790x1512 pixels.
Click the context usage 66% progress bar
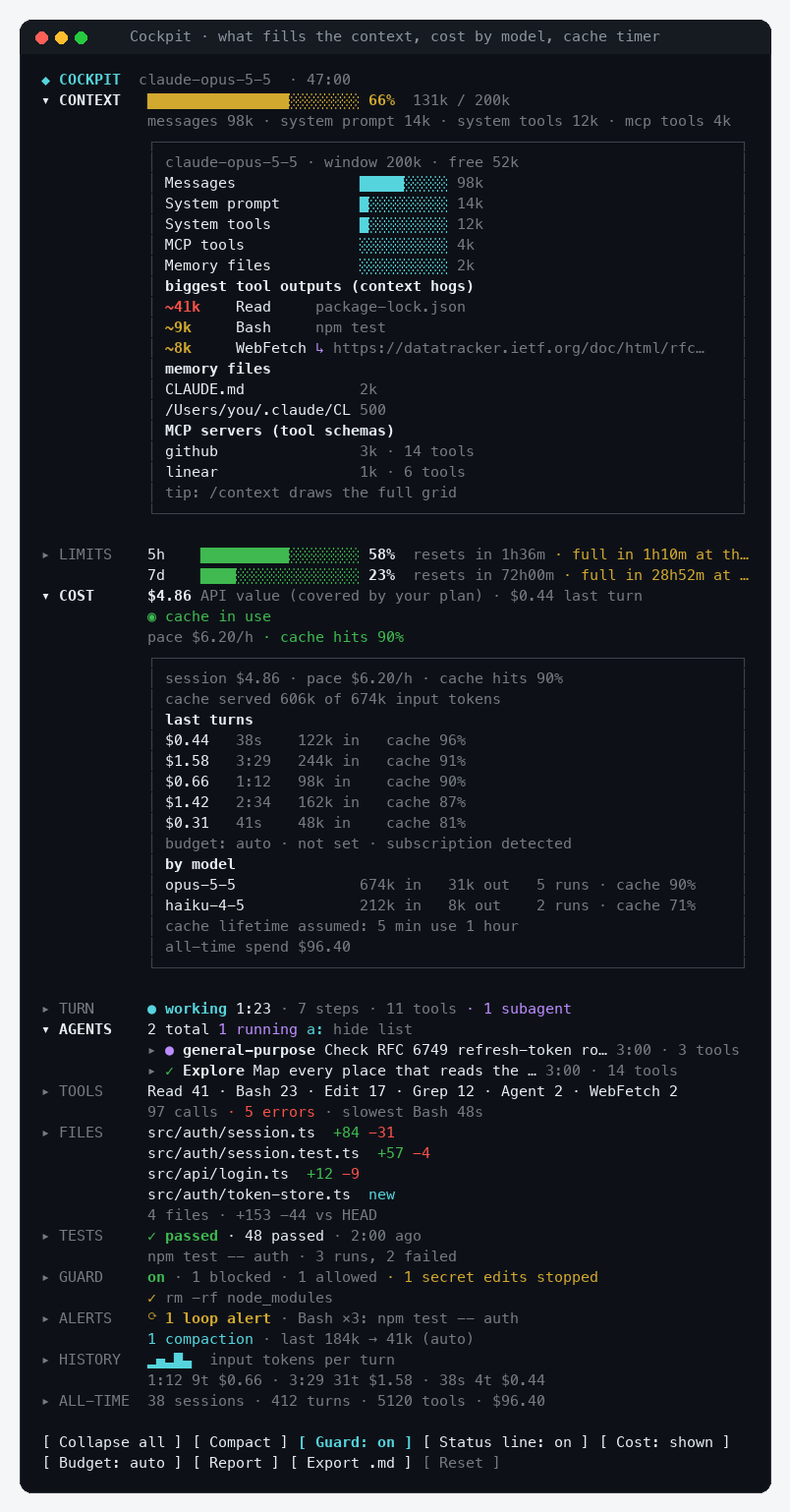[x=254, y=100]
